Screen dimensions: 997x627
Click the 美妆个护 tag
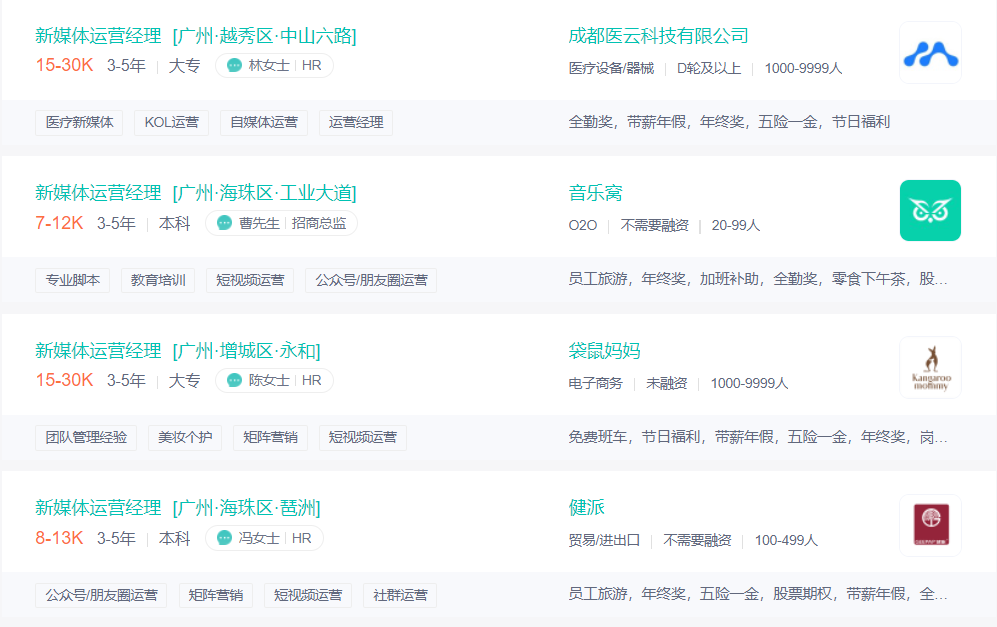coord(185,438)
